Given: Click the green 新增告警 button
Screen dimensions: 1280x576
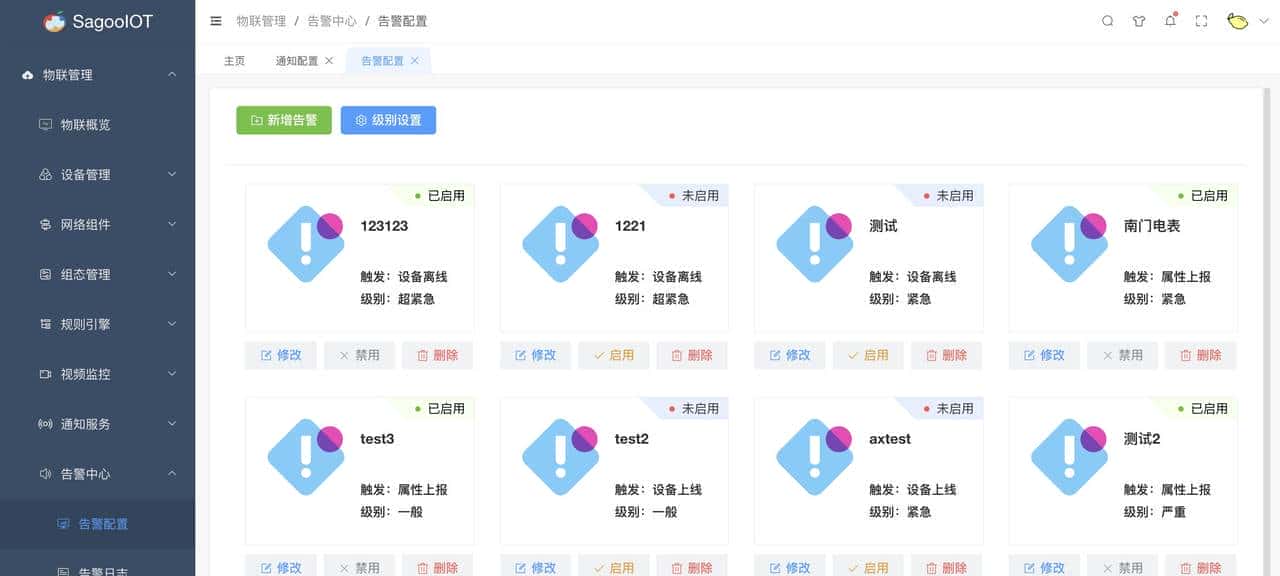Looking at the screenshot, I should 283,119.
